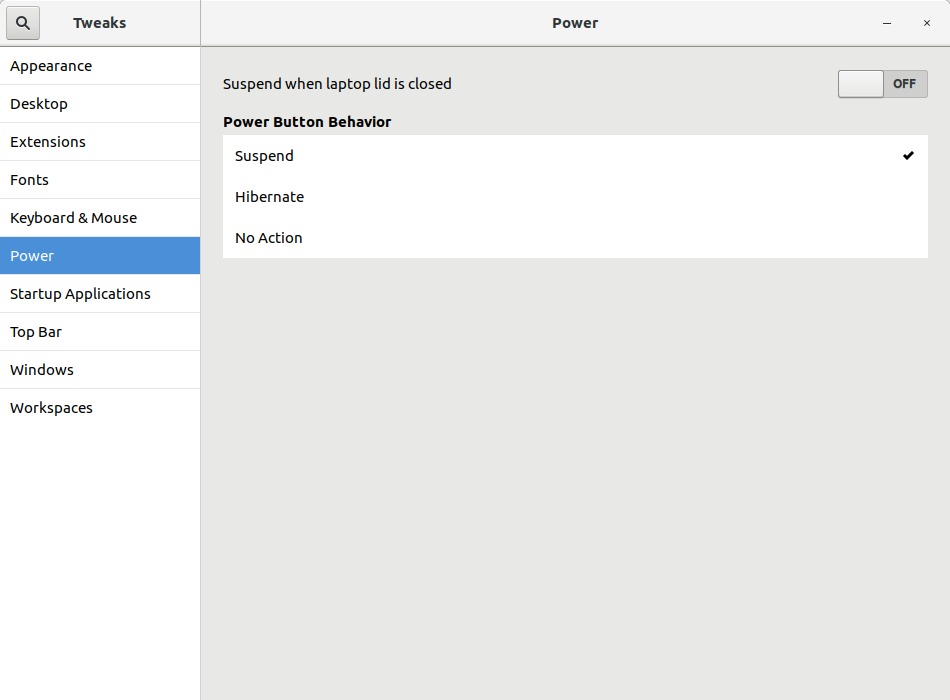Screen dimensions: 950x700
Task: Minimize the Tweaks window
Action: pyautogui.click(x=887, y=22)
